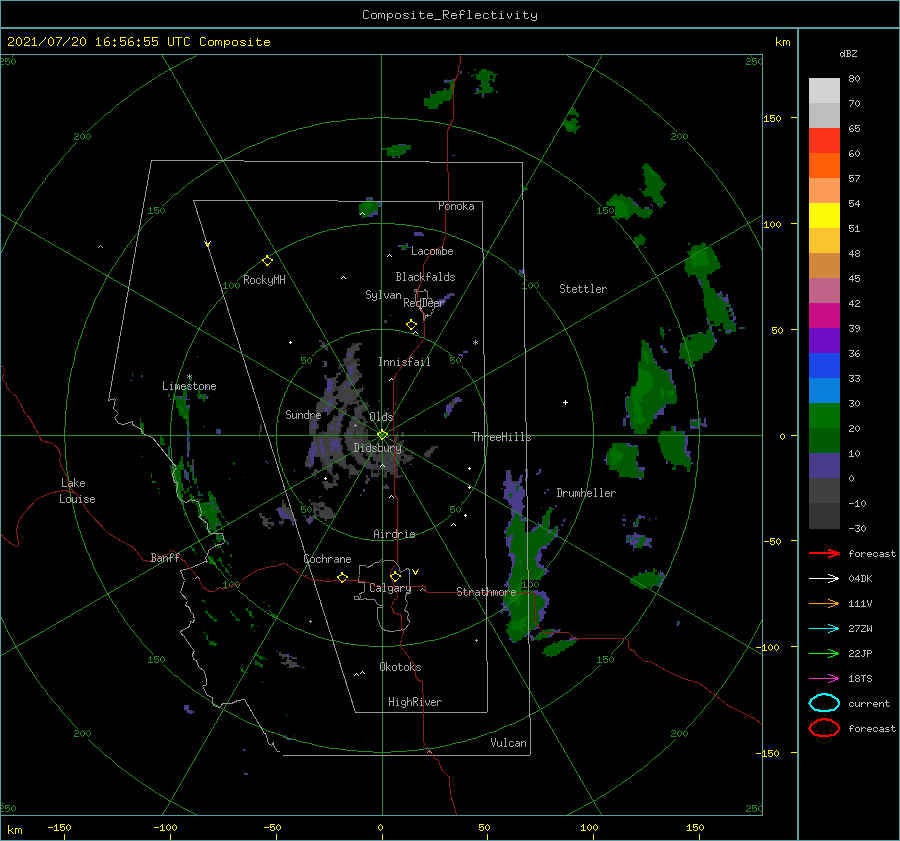900x841 pixels.
Task: Click the cyan 27ZW arrow icon
Action: tap(824, 629)
